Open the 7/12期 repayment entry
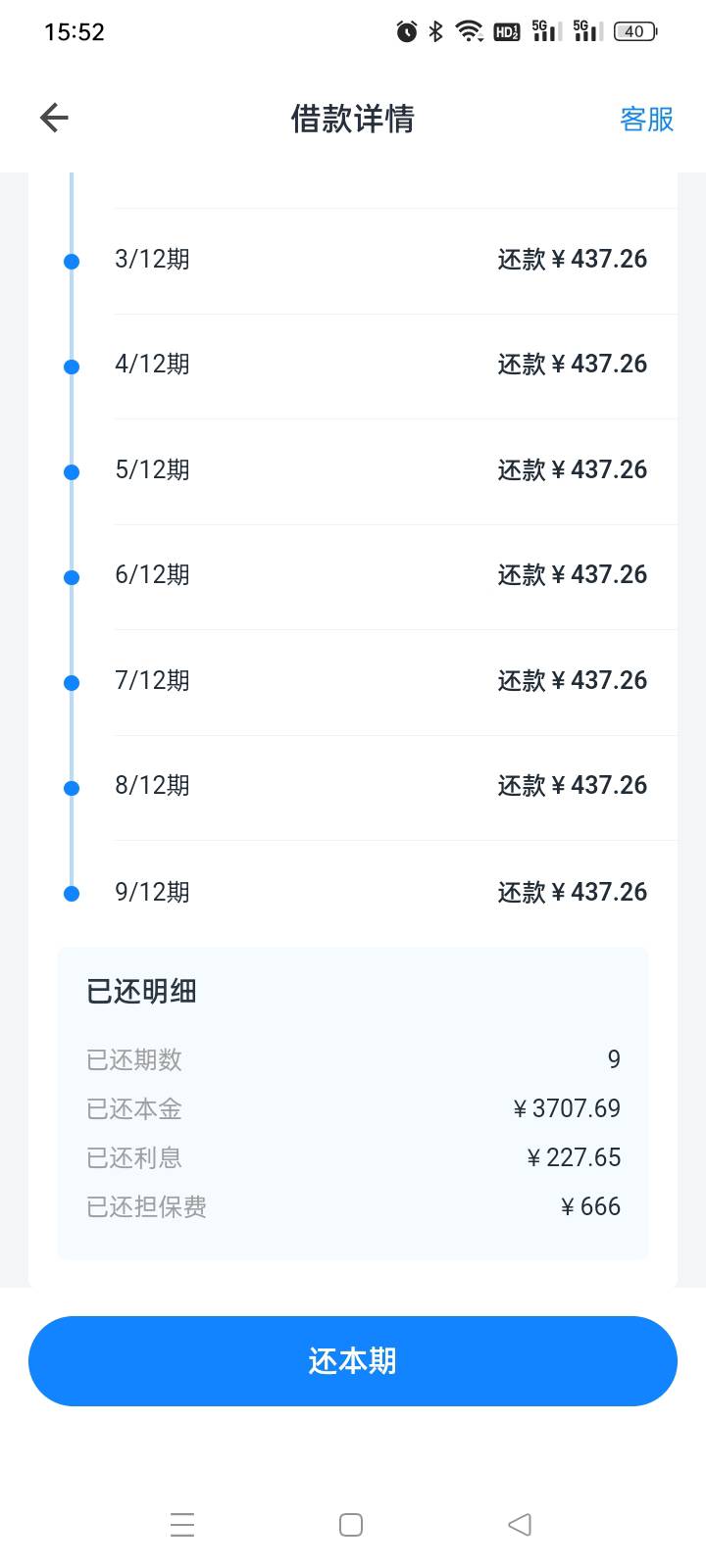 [x=380, y=681]
